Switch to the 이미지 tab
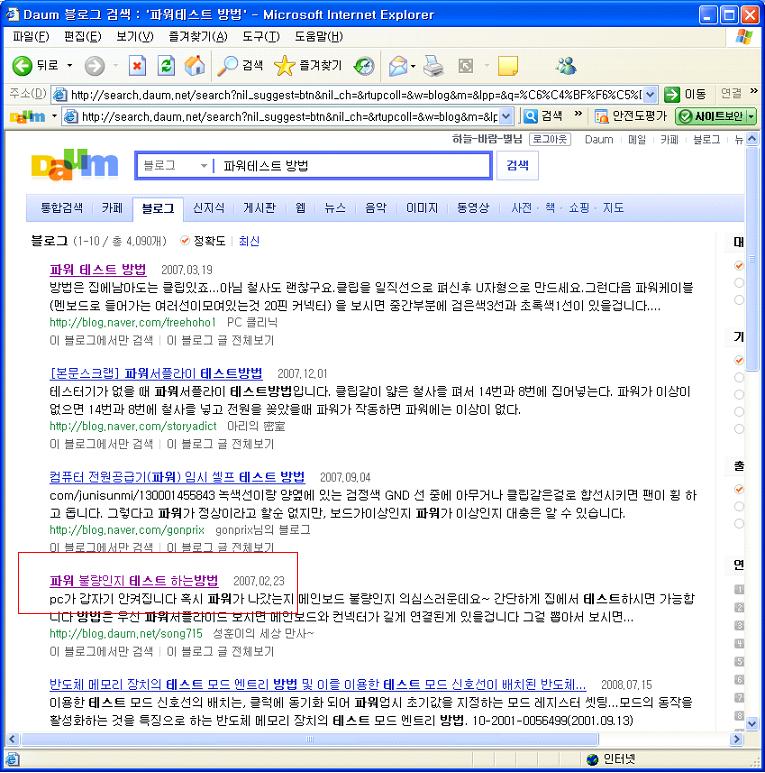The image size is (765, 773). tap(422, 208)
